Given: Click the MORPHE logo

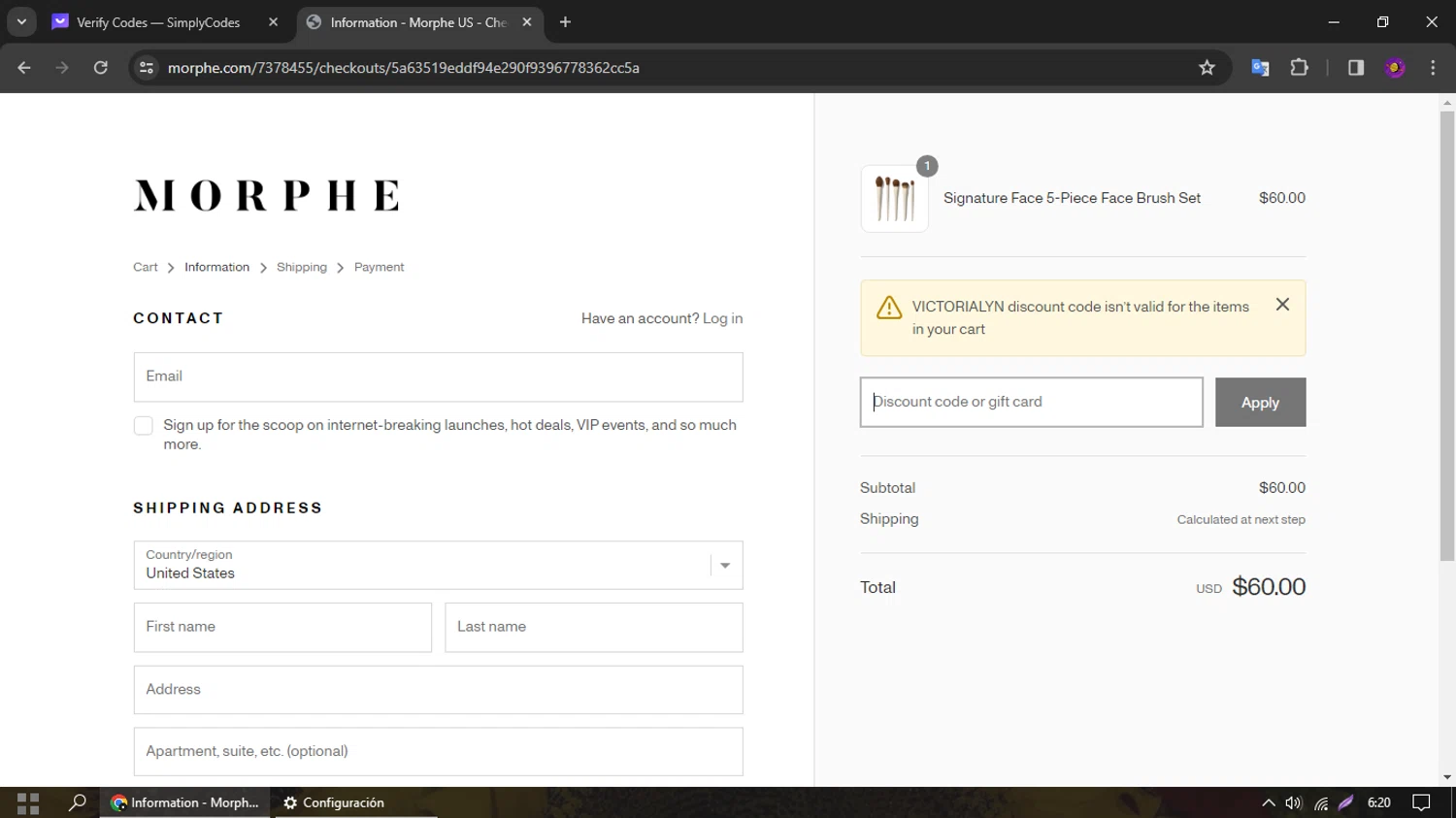Looking at the screenshot, I should click(267, 195).
